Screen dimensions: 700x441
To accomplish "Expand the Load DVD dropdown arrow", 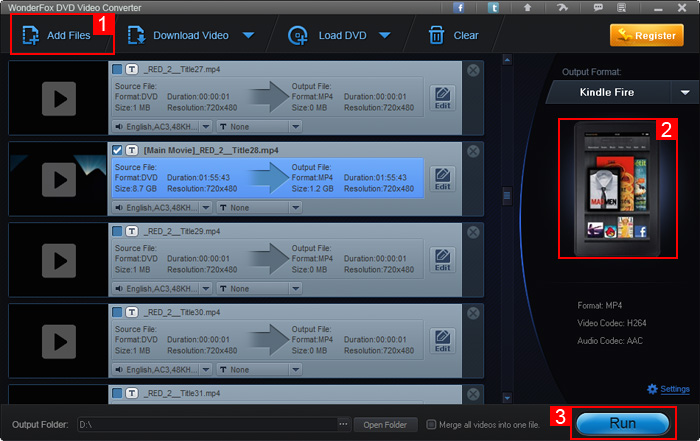I will pyautogui.click(x=385, y=35).
